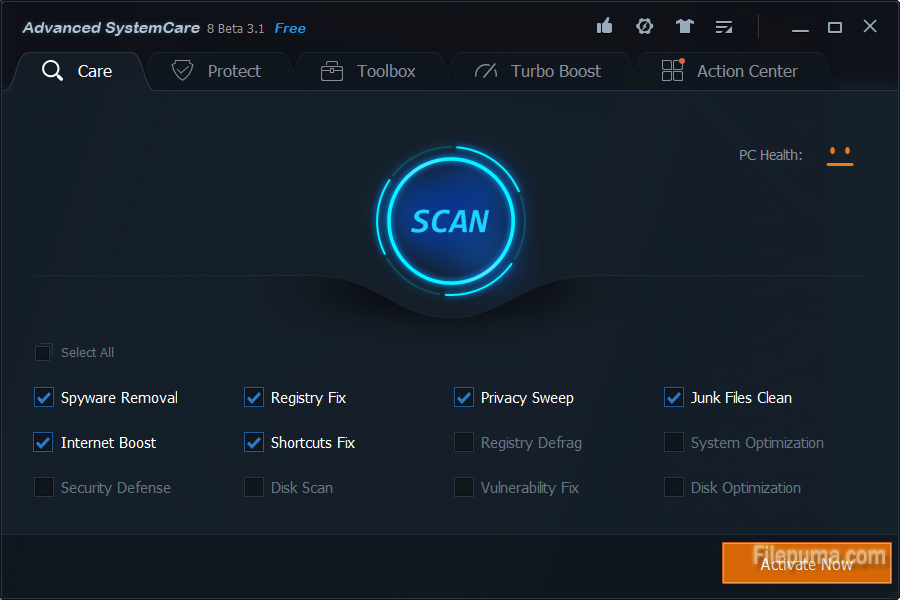This screenshot has width=900, height=600.
Task: Check the Select All checkbox
Action: 43,353
